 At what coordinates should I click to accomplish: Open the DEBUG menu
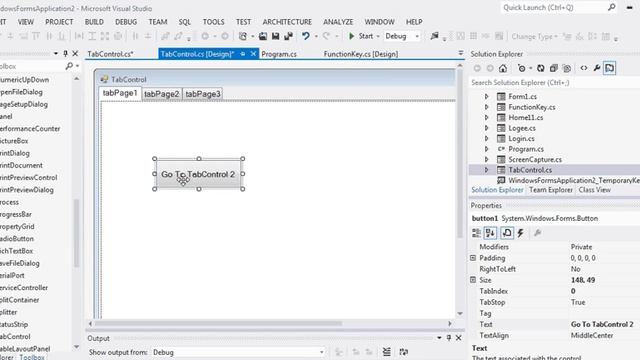[x=126, y=22]
